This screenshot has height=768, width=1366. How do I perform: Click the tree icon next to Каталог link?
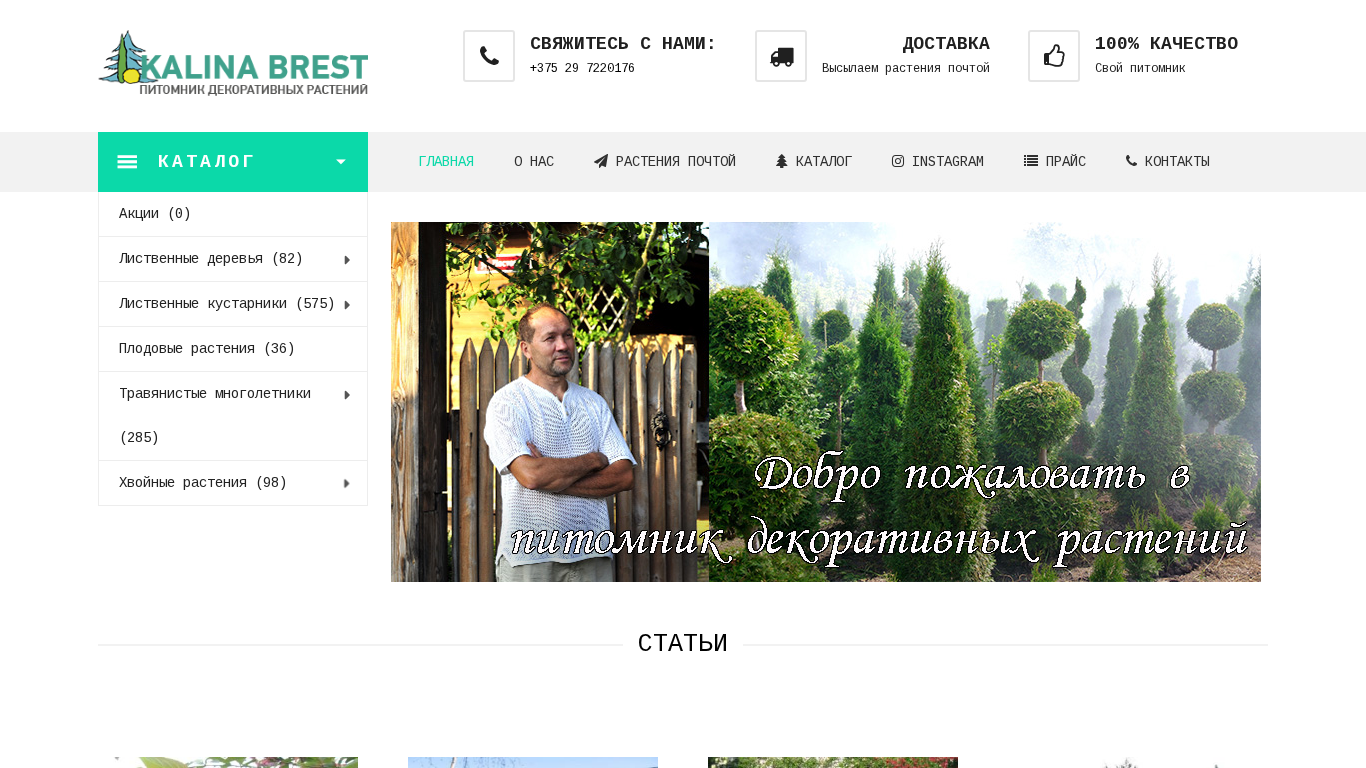tap(782, 161)
